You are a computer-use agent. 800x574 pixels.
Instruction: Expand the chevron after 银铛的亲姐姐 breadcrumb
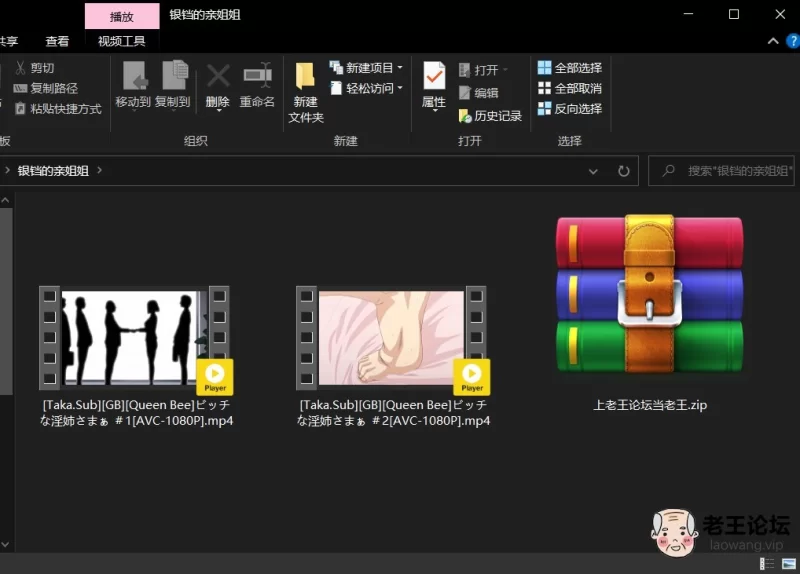(99, 170)
